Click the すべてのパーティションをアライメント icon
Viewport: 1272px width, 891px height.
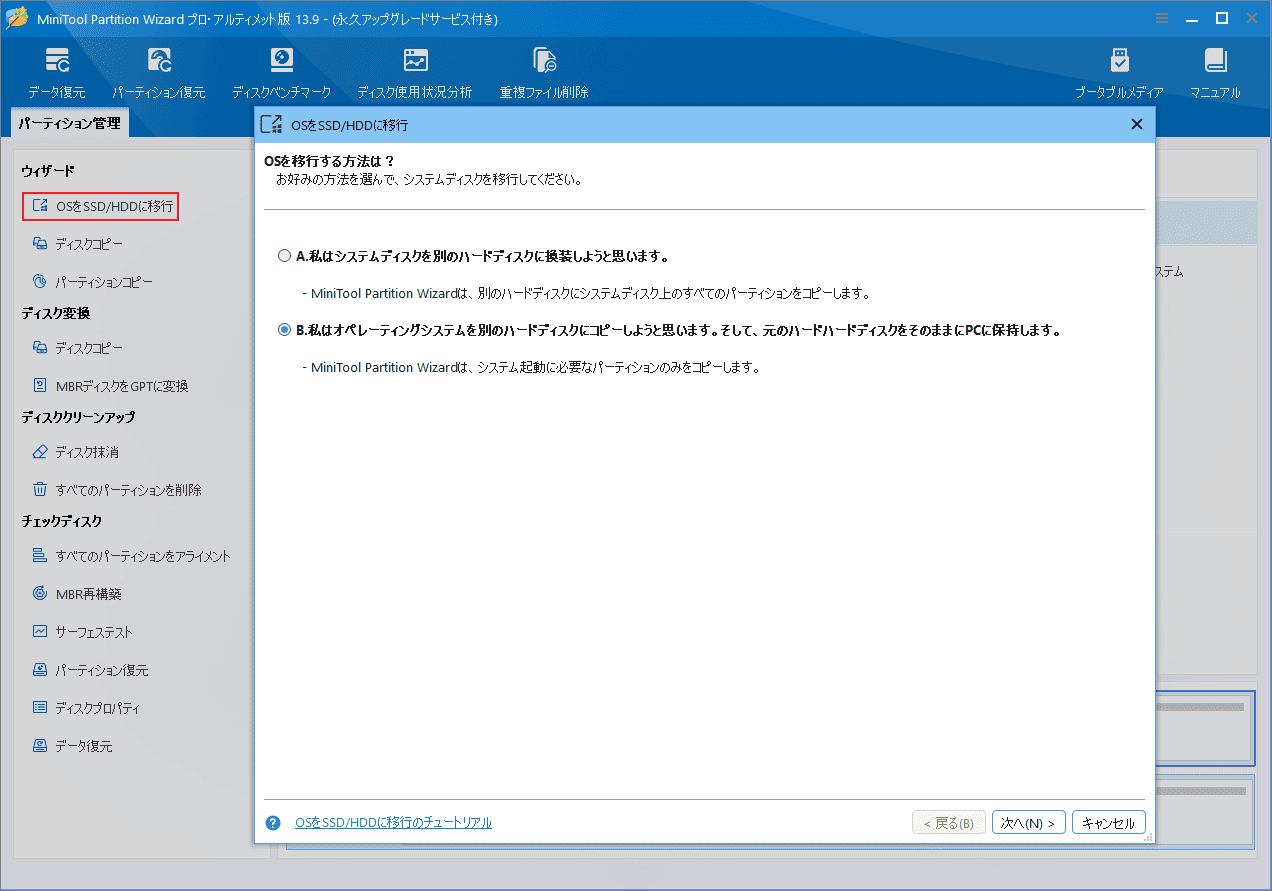coord(40,556)
